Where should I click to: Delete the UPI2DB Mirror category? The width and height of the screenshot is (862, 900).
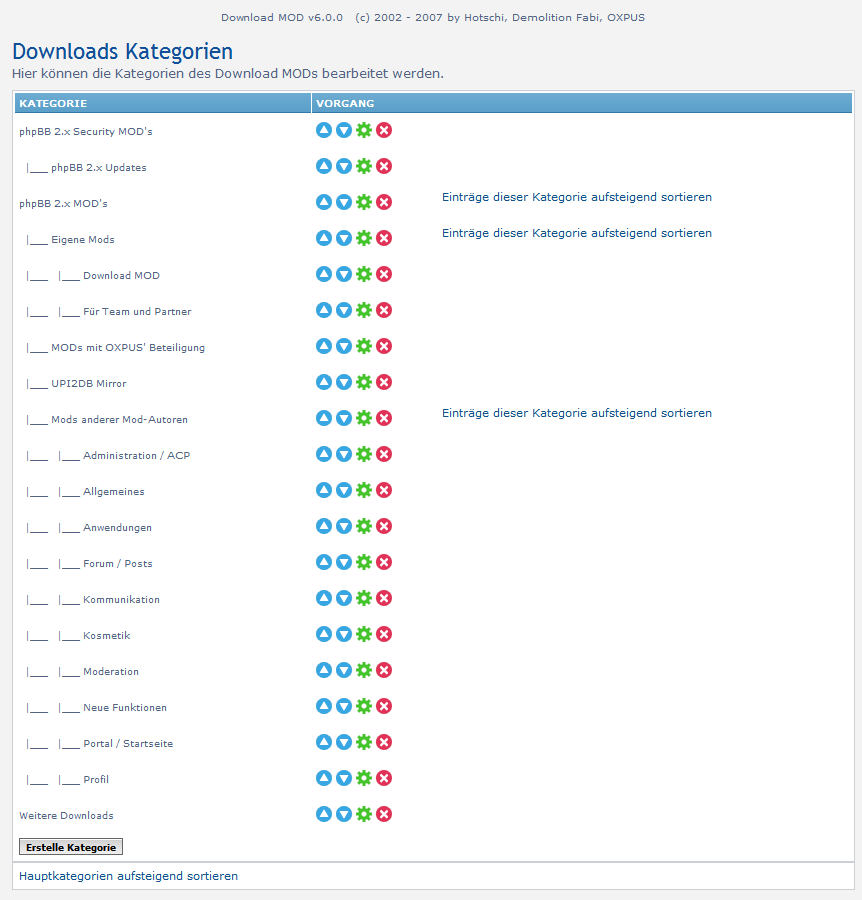(384, 382)
